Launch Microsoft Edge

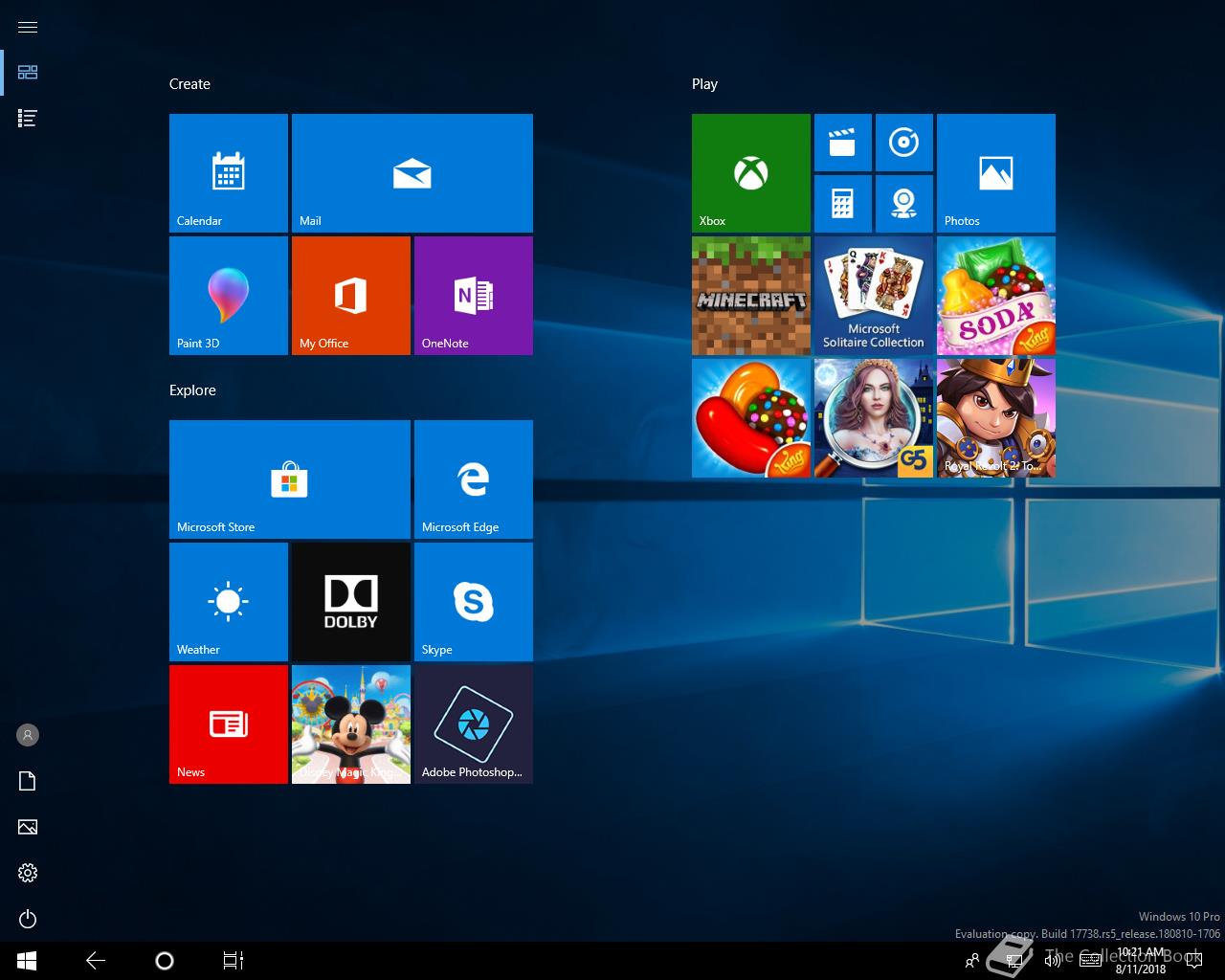tap(474, 479)
